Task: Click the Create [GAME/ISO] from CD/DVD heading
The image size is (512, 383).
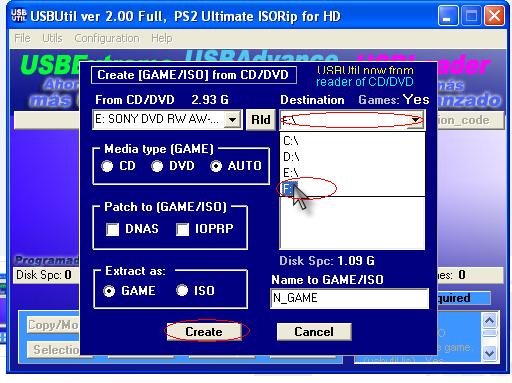Action: [x=193, y=75]
